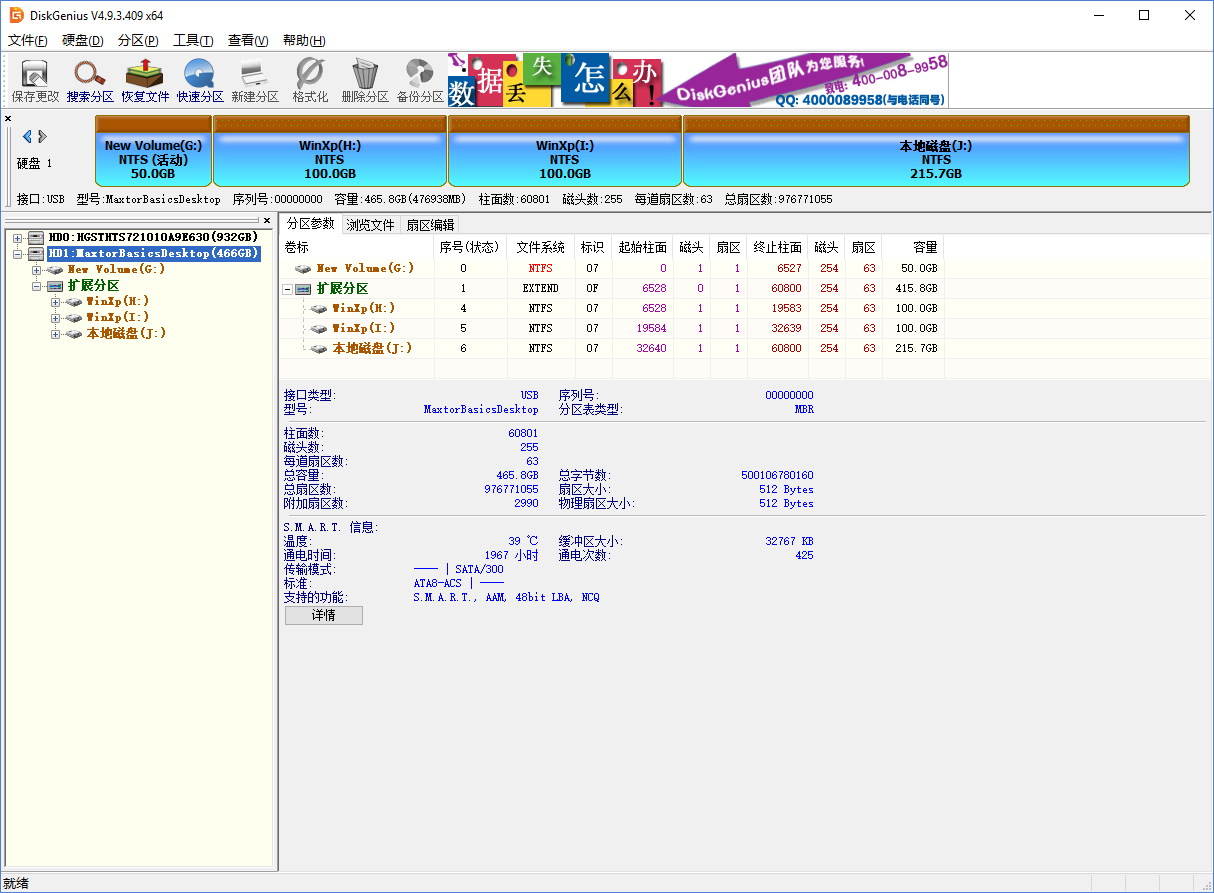Go to next disk with right arrow

(42, 136)
